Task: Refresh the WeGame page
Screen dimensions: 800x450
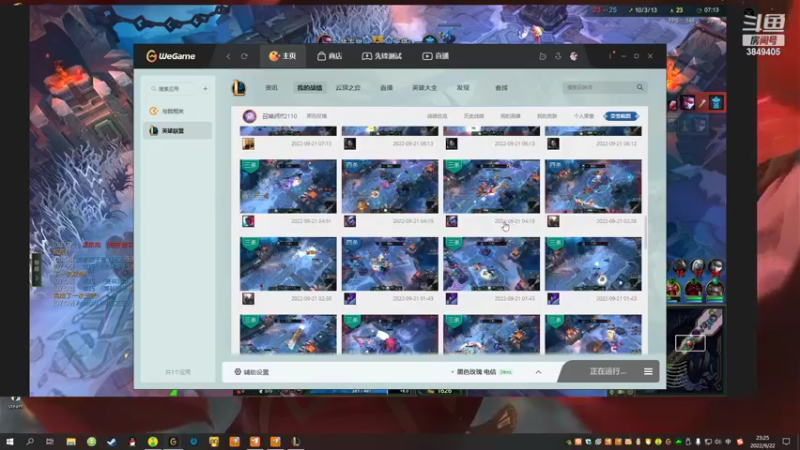Action: pos(244,56)
